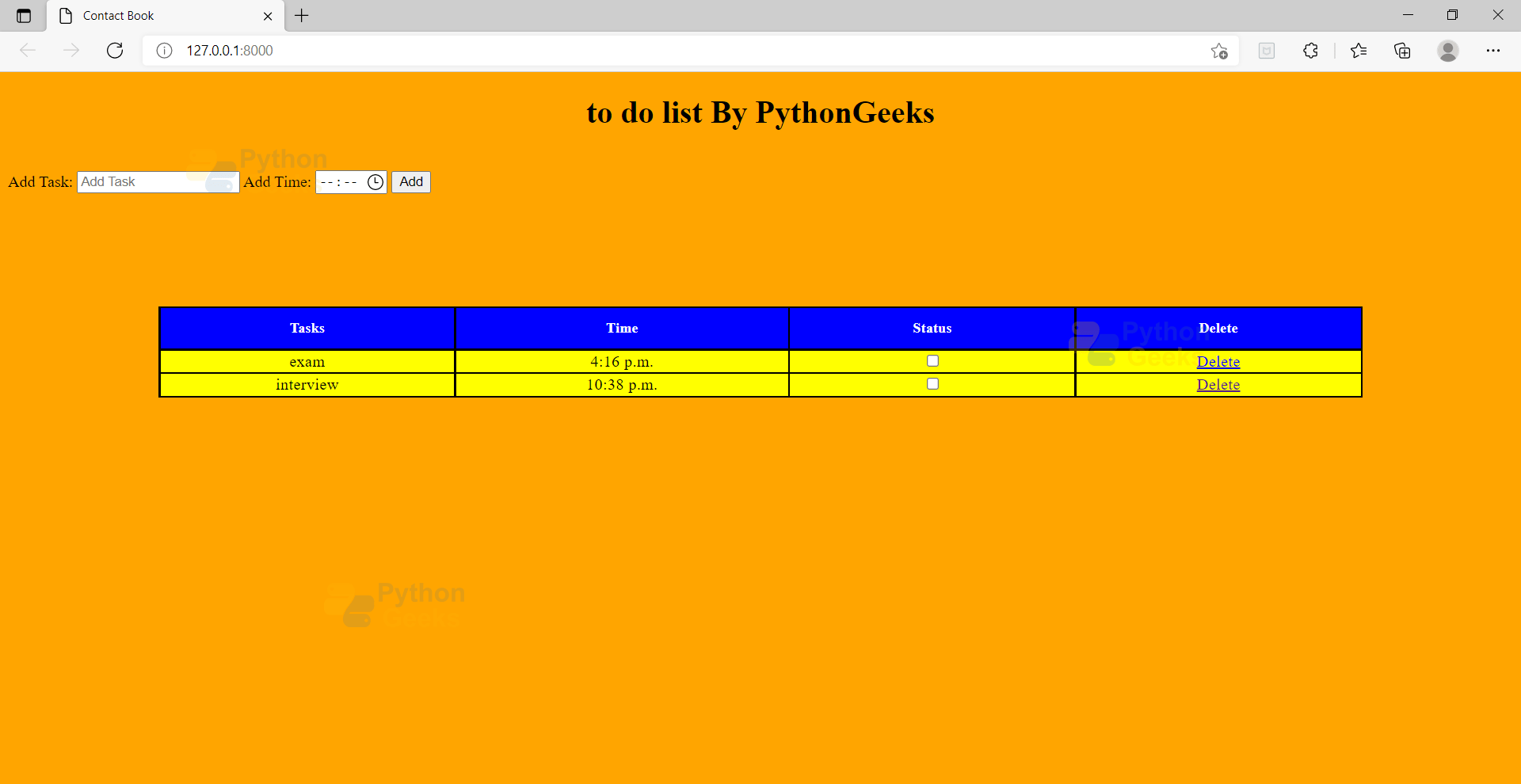Click the Add button

click(x=410, y=181)
